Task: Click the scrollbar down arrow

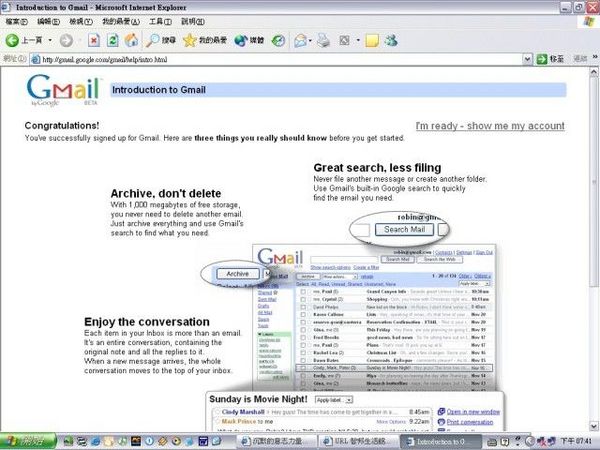Action: coord(593,426)
